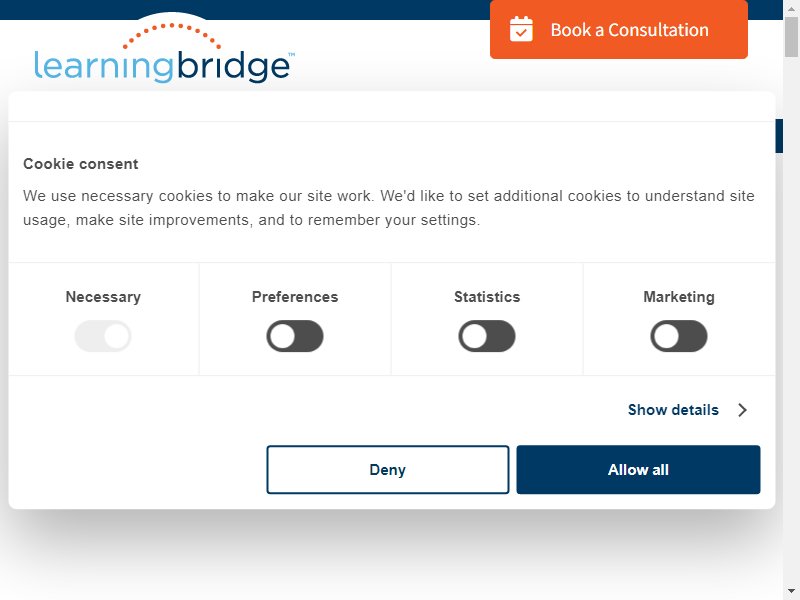Click the vertical scrollbar thumb
The width and height of the screenshot is (800, 600).
point(791,37)
